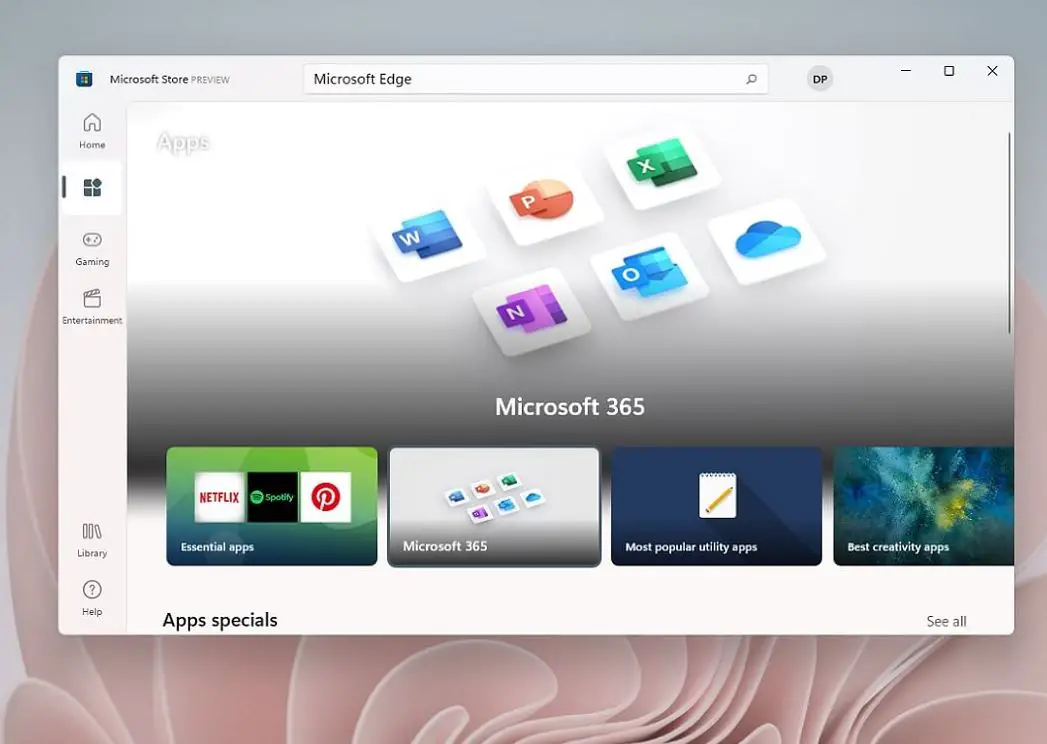This screenshot has width=1047, height=744.
Task: Click the OneDrive cloud icon in banner
Action: click(x=768, y=239)
